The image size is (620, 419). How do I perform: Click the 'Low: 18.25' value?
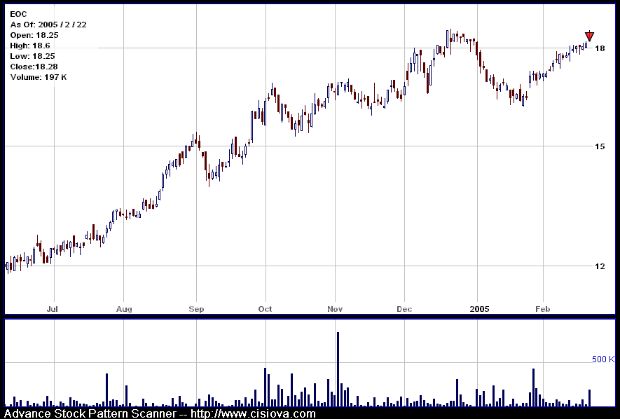32,56
